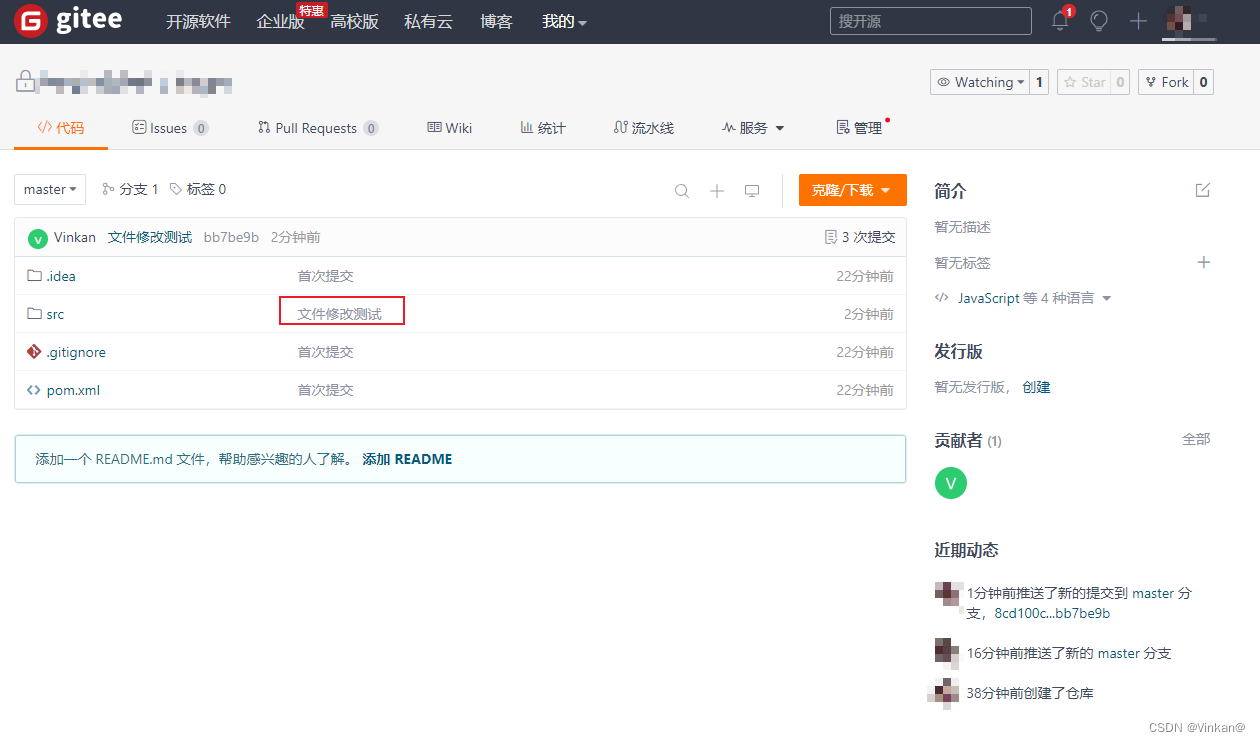This screenshot has height=742, width=1260.
Task: Open the notifications bell icon
Action: click(x=1059, y=19)
